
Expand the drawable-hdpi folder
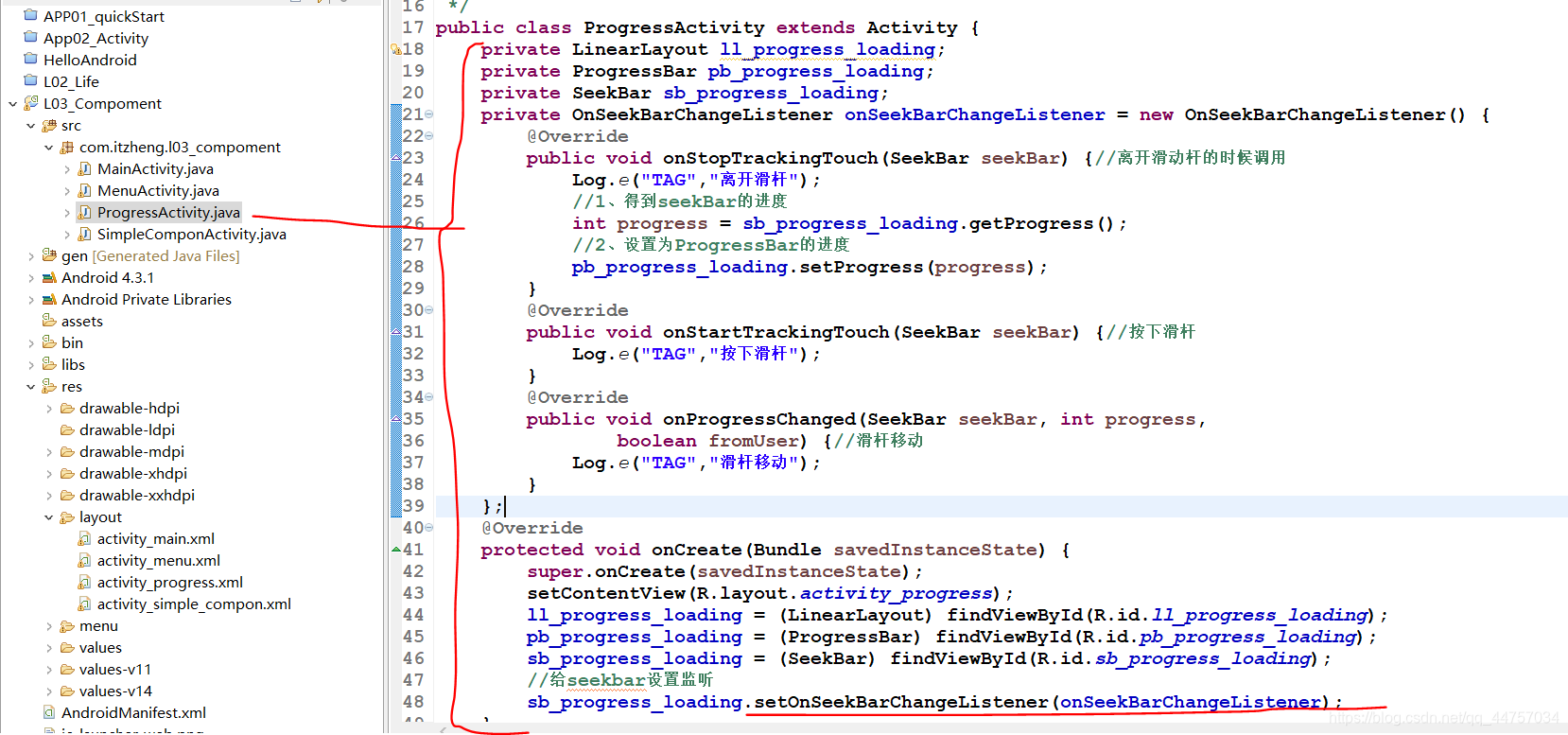48,409
